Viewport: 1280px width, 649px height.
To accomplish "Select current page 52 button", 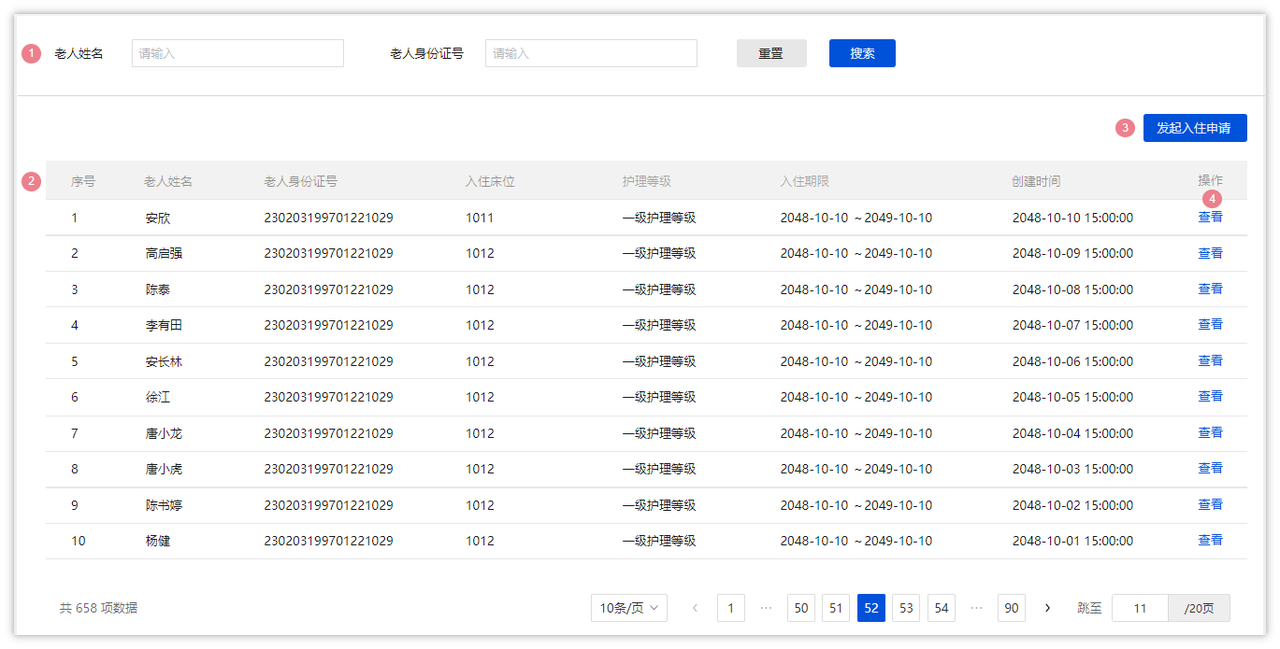I will 871,608.
